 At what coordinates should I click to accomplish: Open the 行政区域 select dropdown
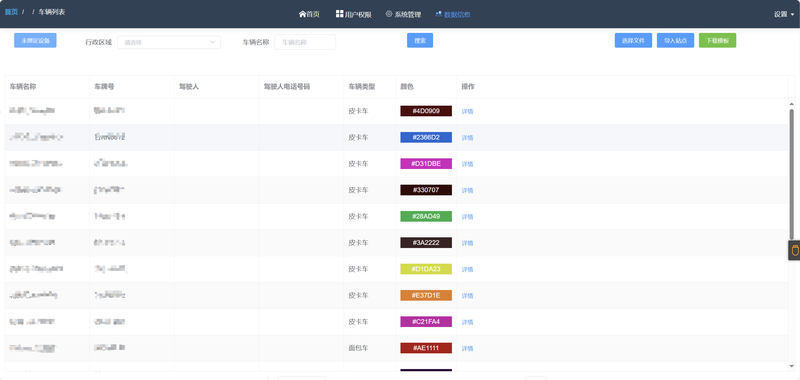[169, 42]
